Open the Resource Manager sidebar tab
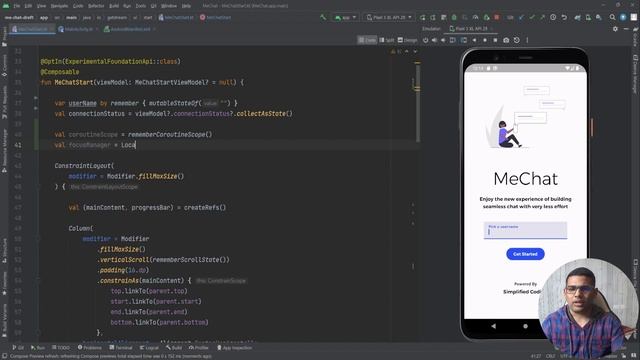The image size is (640, 360). point(4,150)
